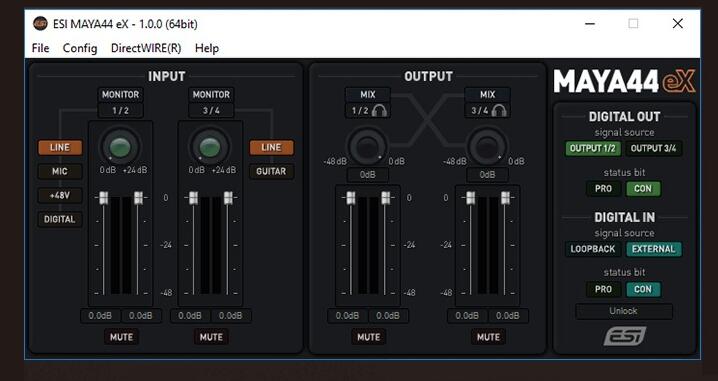Click the headphone icon on MIX 1/2

click(380, 110)
